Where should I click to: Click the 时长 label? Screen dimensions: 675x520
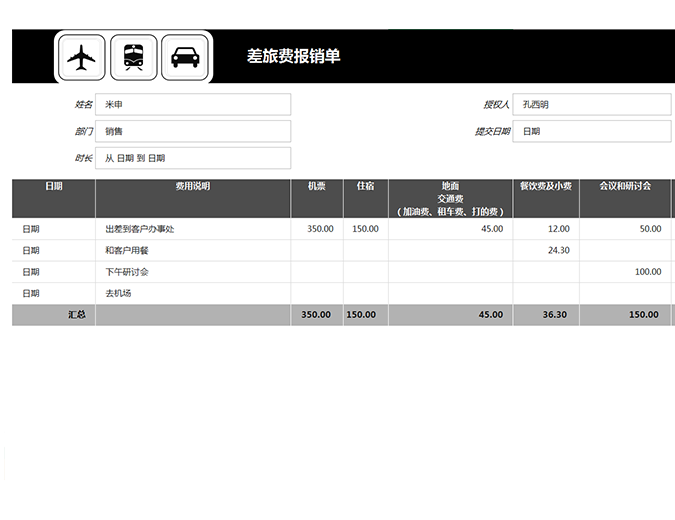pyautogui.click(x=84, y=158)
